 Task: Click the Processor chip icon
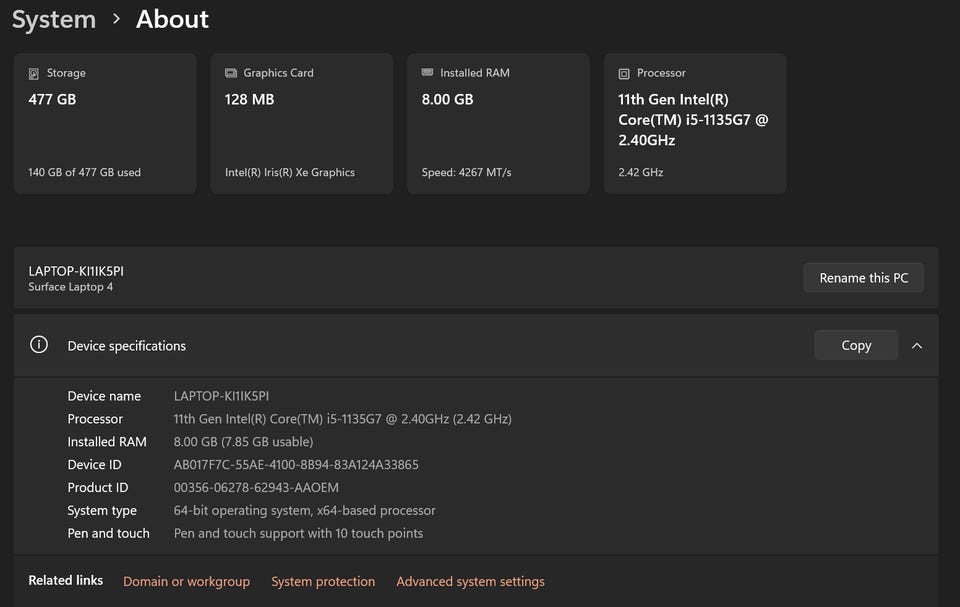point(624,73)
